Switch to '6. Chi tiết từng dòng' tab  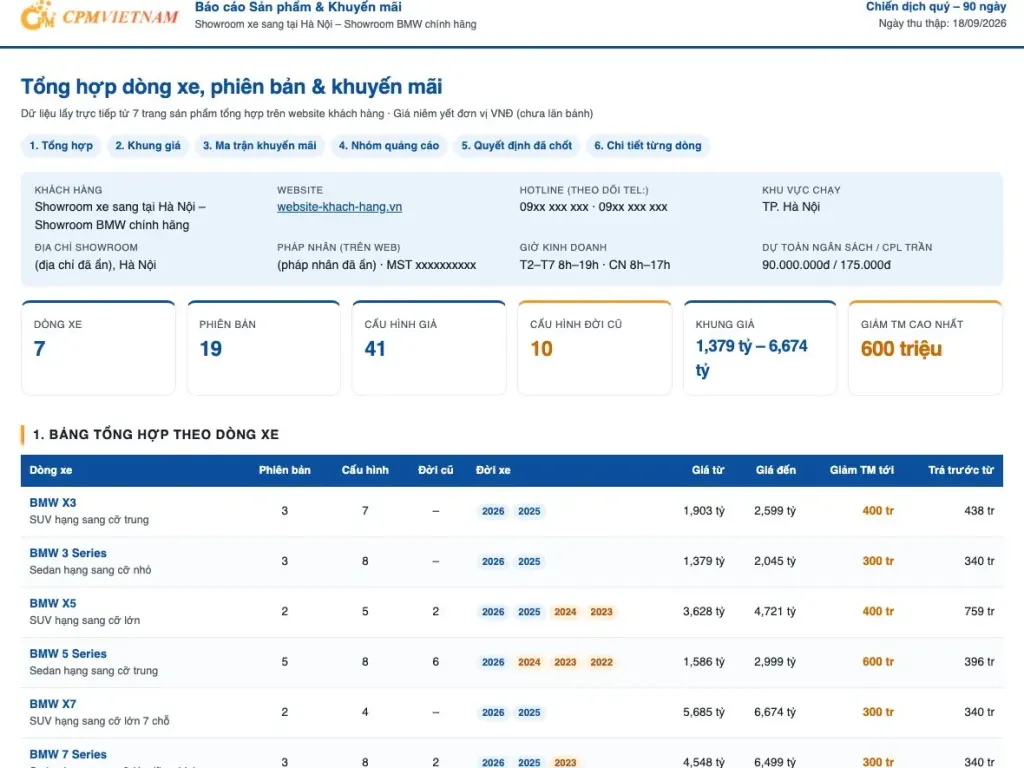[648, 146]
